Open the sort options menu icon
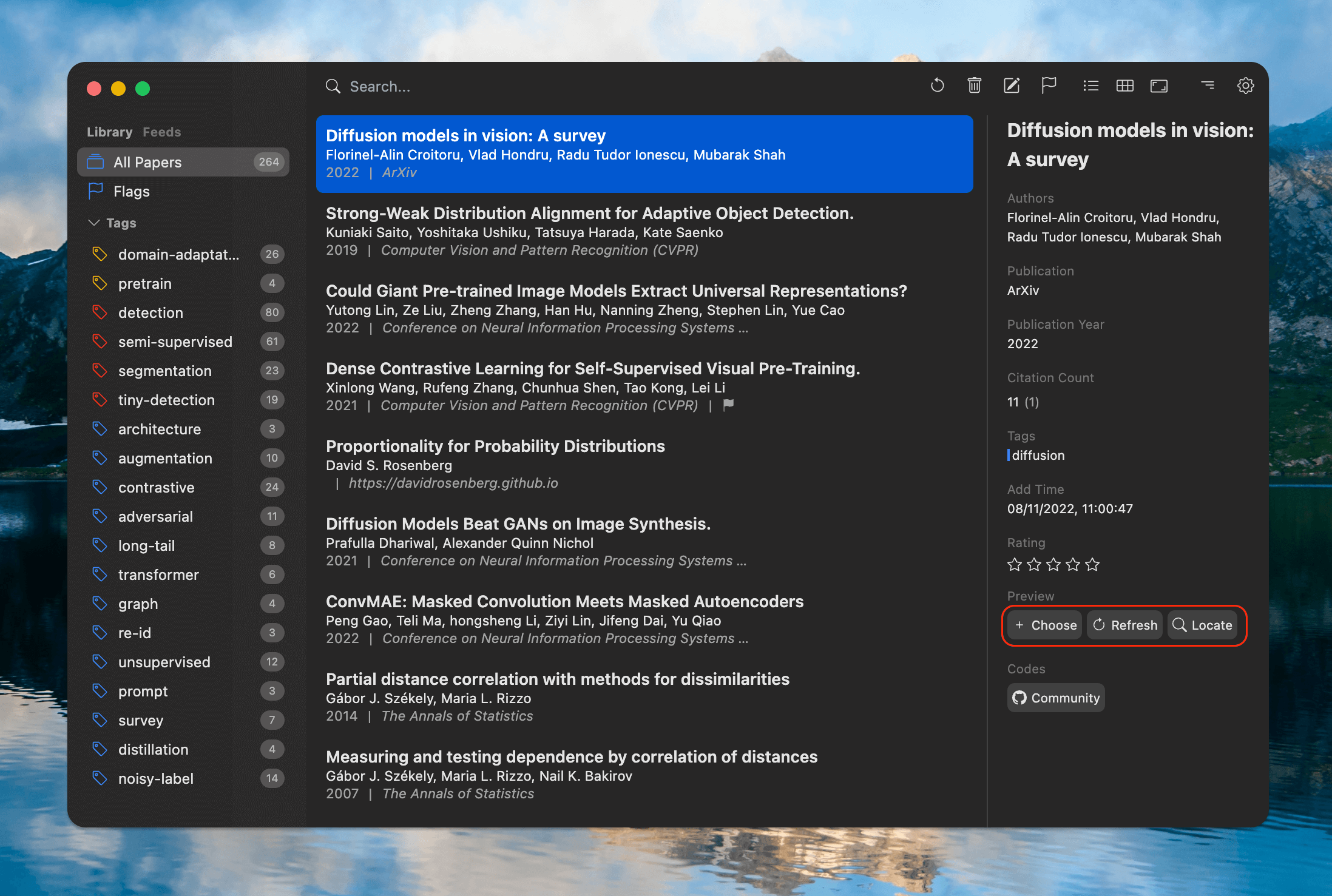The height and width of the screenshot is (896, 1332). 1208,86
